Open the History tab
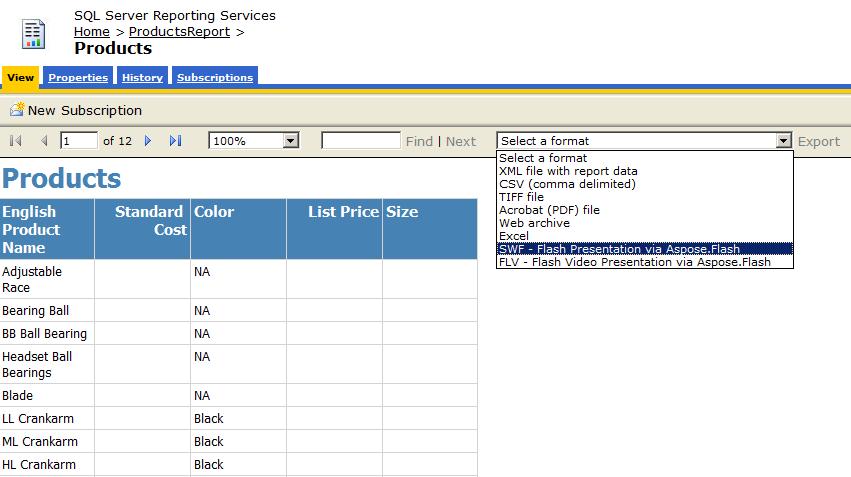The image size is (851, 477). pyautogui.click(x=142, y=77)
